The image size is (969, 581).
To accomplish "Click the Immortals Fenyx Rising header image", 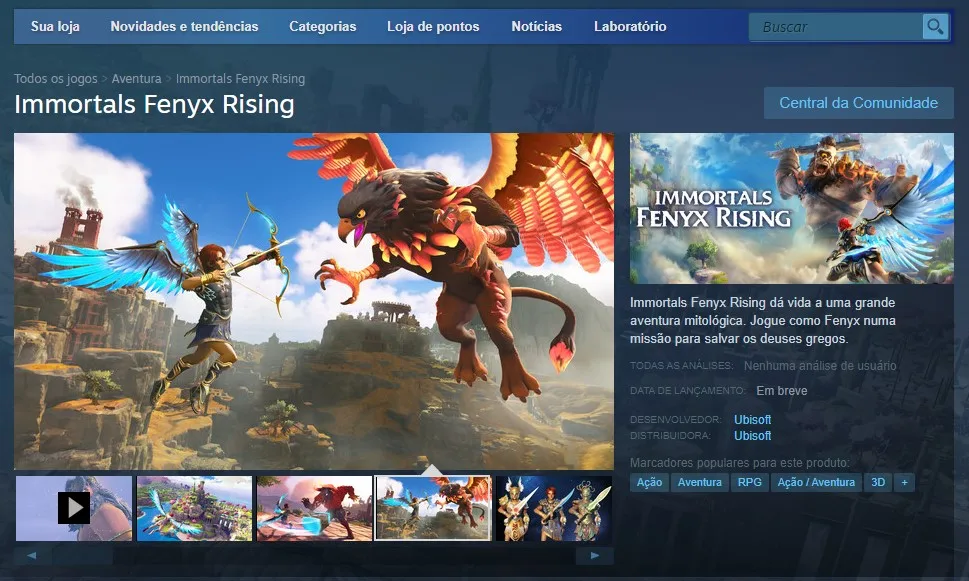I will pos(792,208).
